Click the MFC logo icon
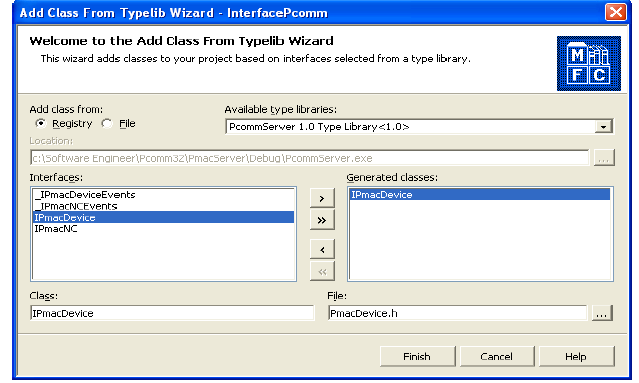The image size is (639, 383). point(588,64)
